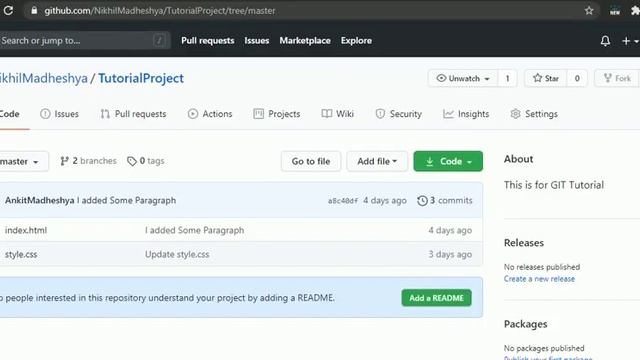Open the TutorialProject repository link
The width and height of the screenshot is (640, 360).
pos(141,78)
